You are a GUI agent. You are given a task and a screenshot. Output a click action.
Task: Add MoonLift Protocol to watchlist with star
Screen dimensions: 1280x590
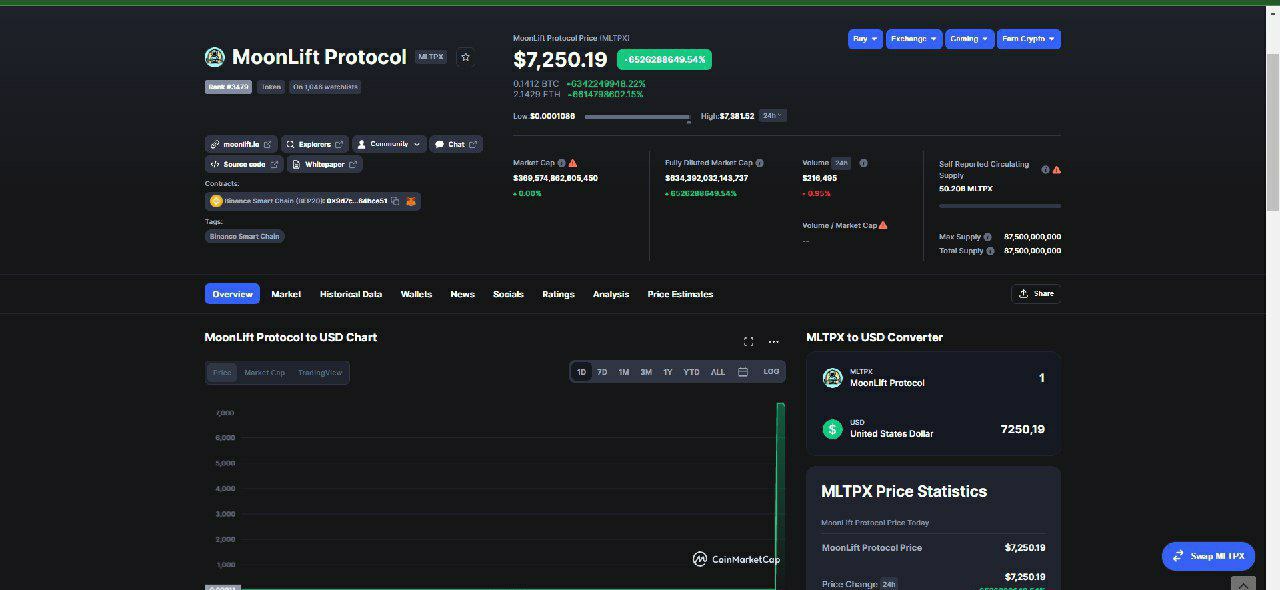point(465,57)
